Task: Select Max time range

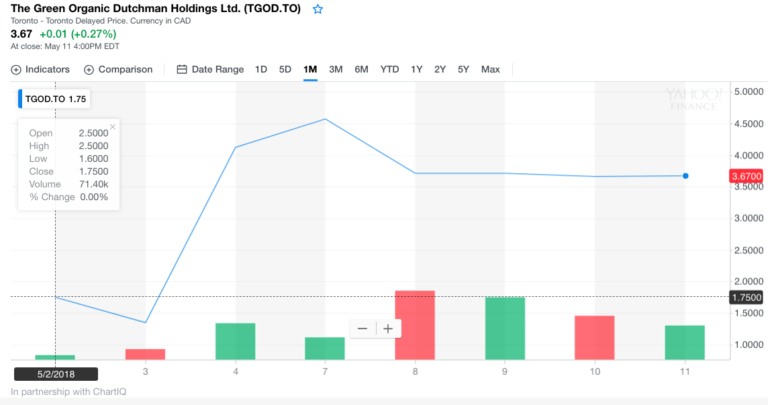Action: pos(490,70)
